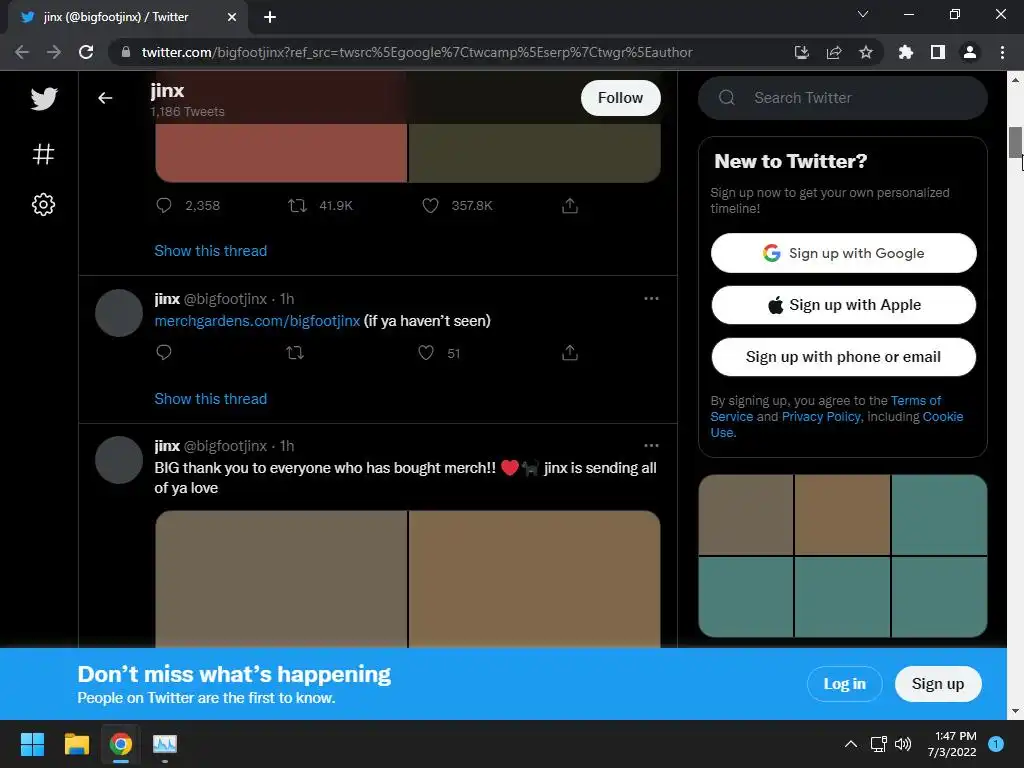Share the merchgardens link tweet
The width and height of the screenshot is (1024, 768).
[570, 353]
